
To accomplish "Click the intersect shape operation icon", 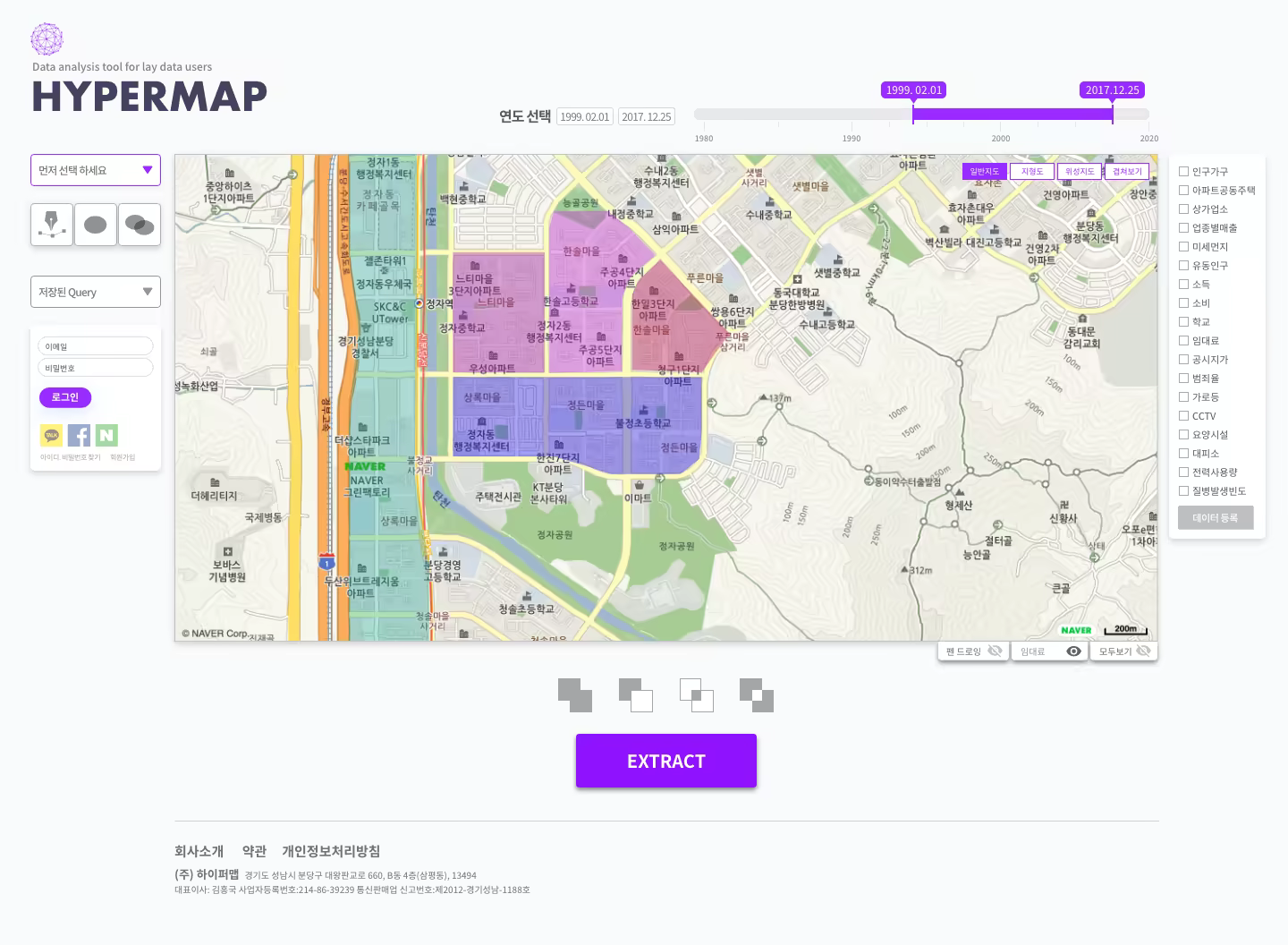I will pyautogui.click(x=696, y=695).
